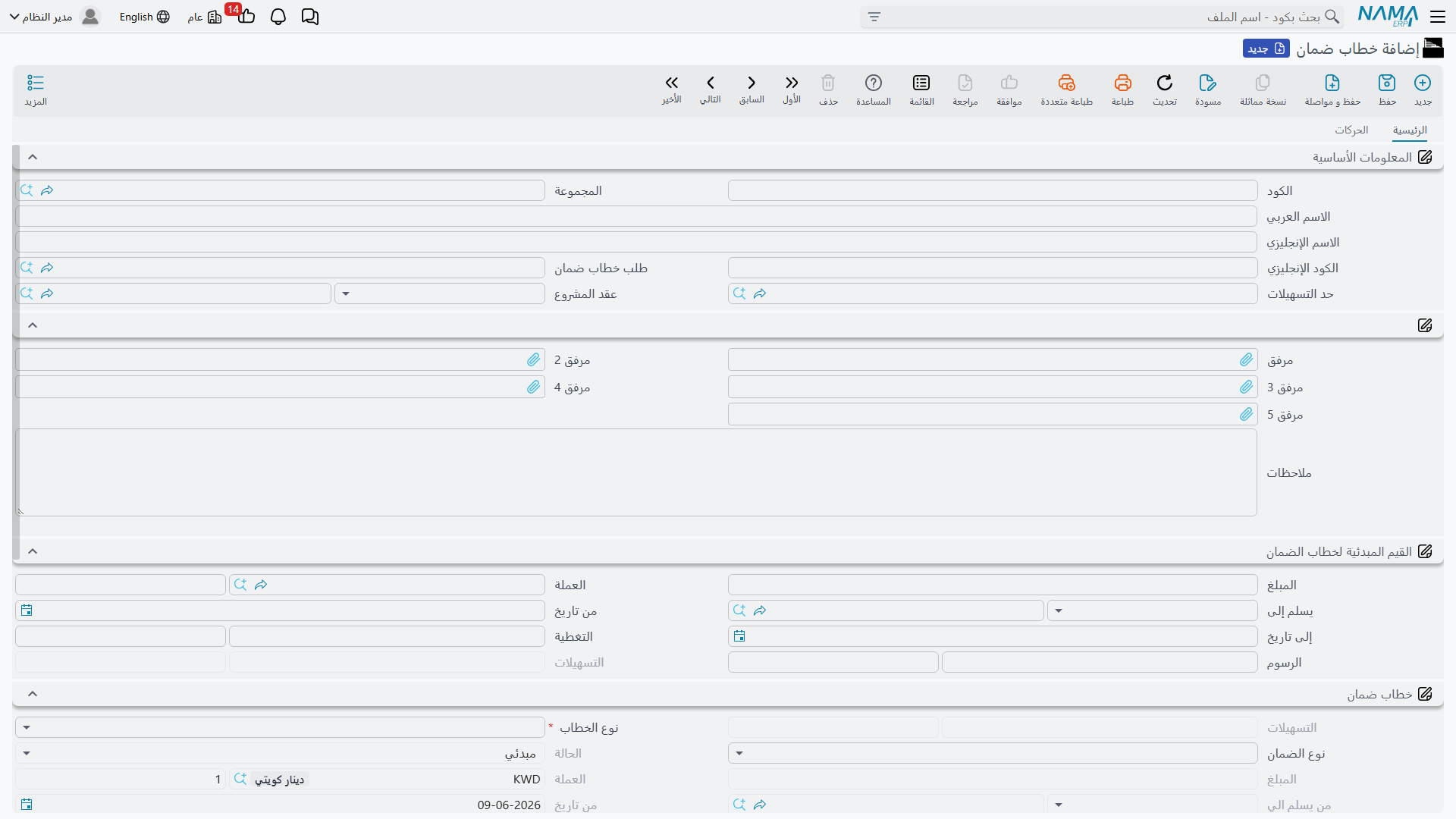This screenshot has height=819, width=1456.
Task: Click the الاسم الإنجليزي input field
Action: click(x=636, y=242)
